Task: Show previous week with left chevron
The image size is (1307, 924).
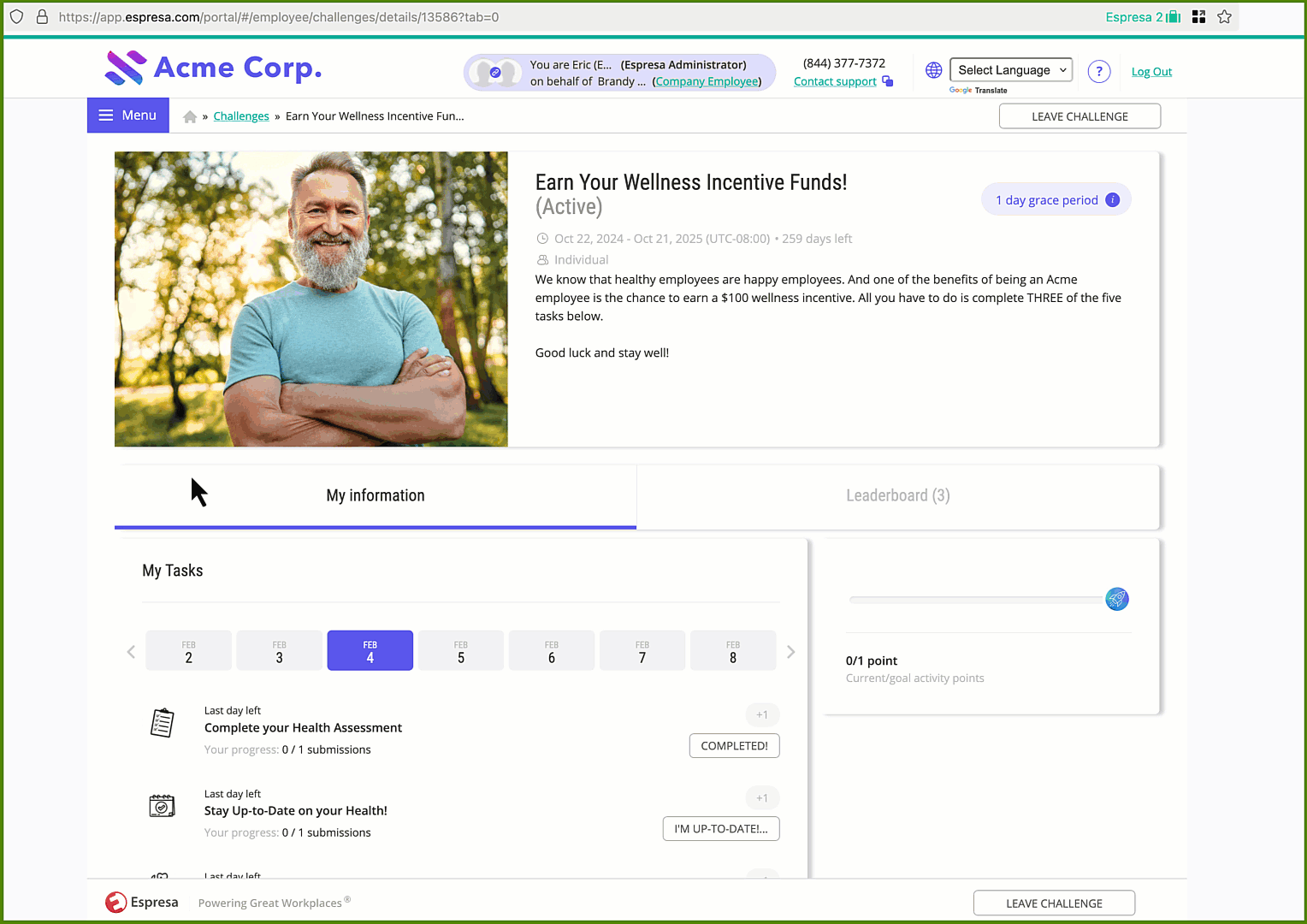Action: pyautogui.click(x=131, y=652)
